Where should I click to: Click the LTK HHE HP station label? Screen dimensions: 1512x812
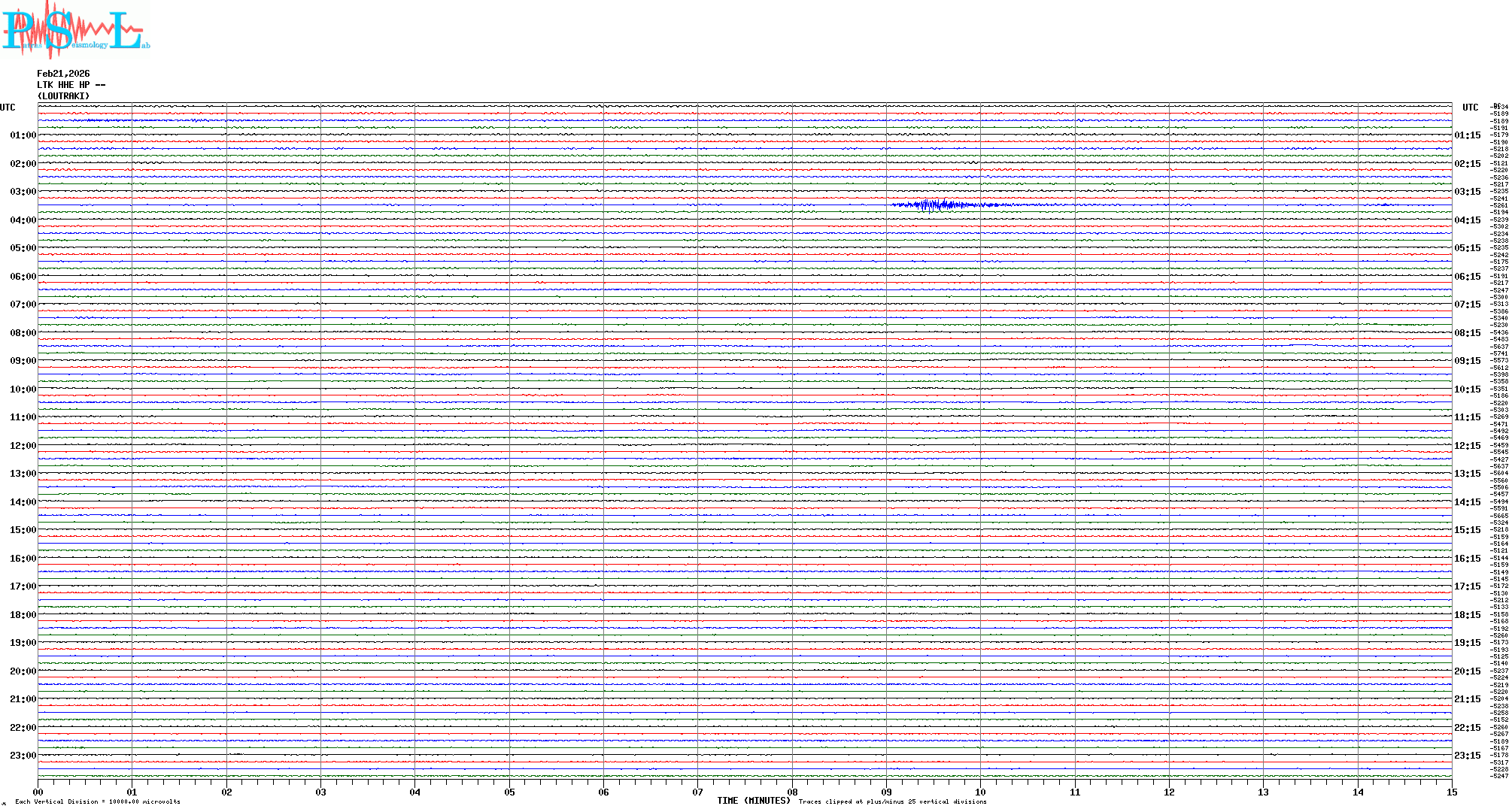click(x=71, y=85)
